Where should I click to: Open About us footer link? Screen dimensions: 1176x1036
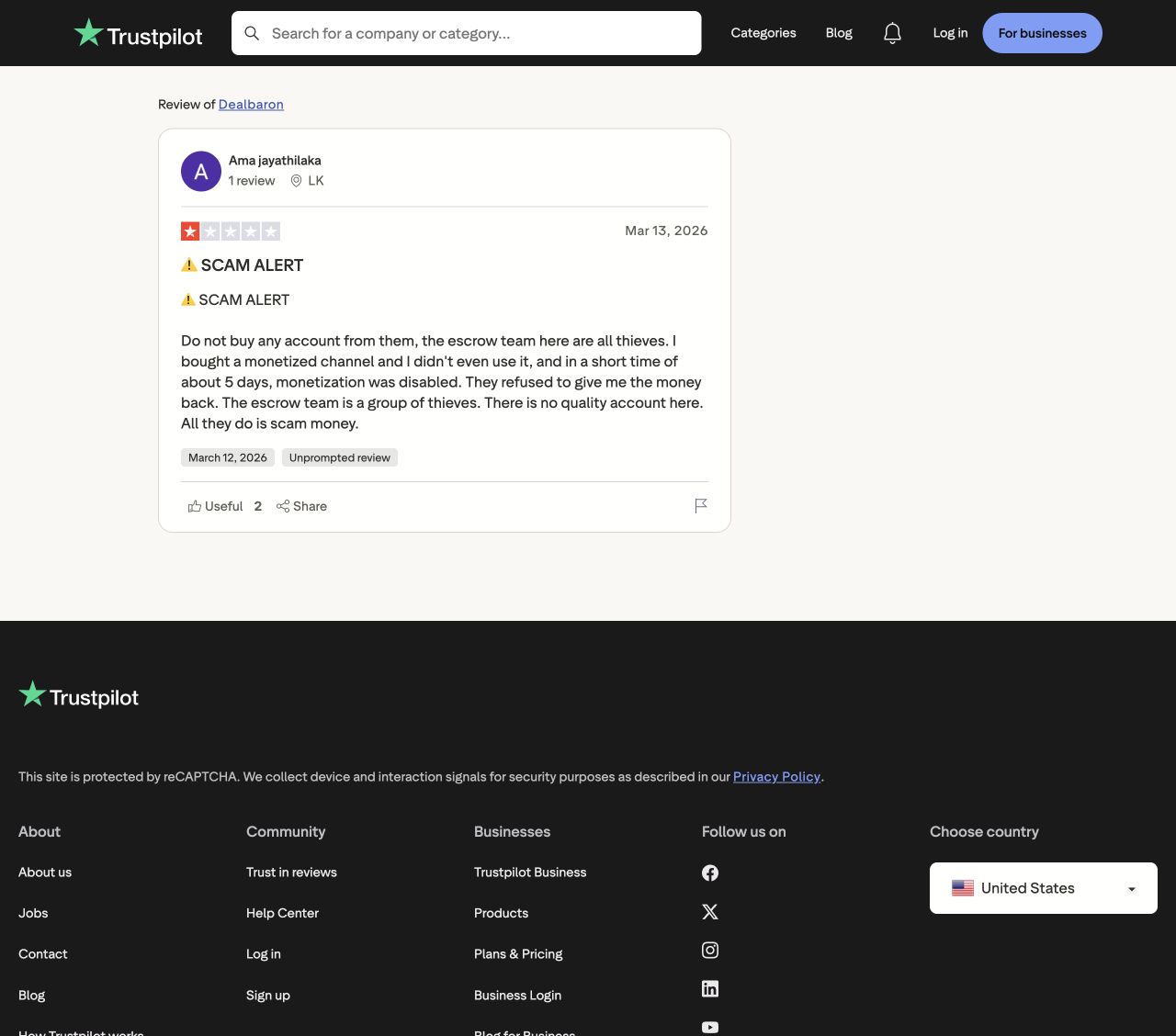point(45,873)
